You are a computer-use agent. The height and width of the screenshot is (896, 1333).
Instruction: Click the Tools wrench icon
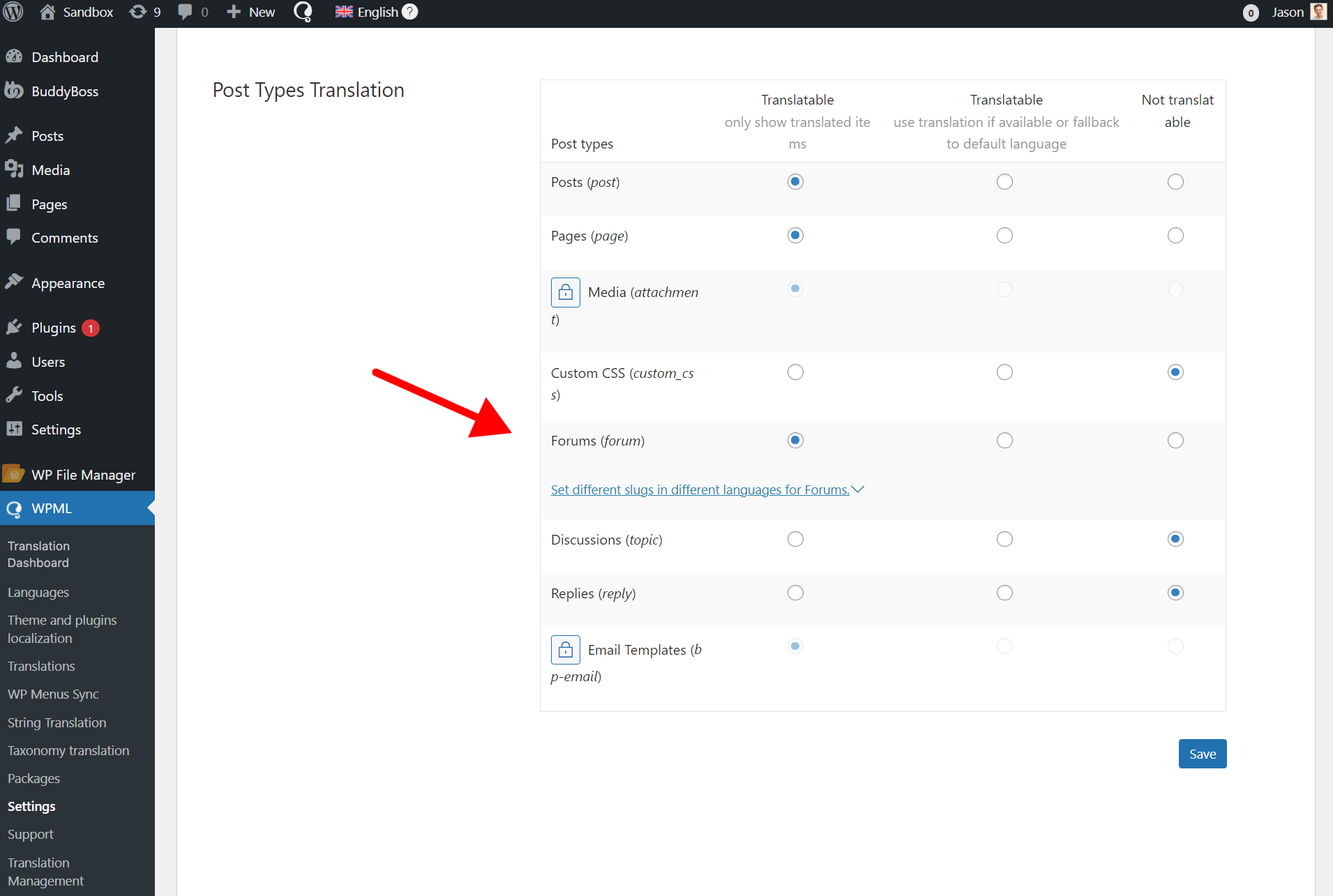(14, 395)
